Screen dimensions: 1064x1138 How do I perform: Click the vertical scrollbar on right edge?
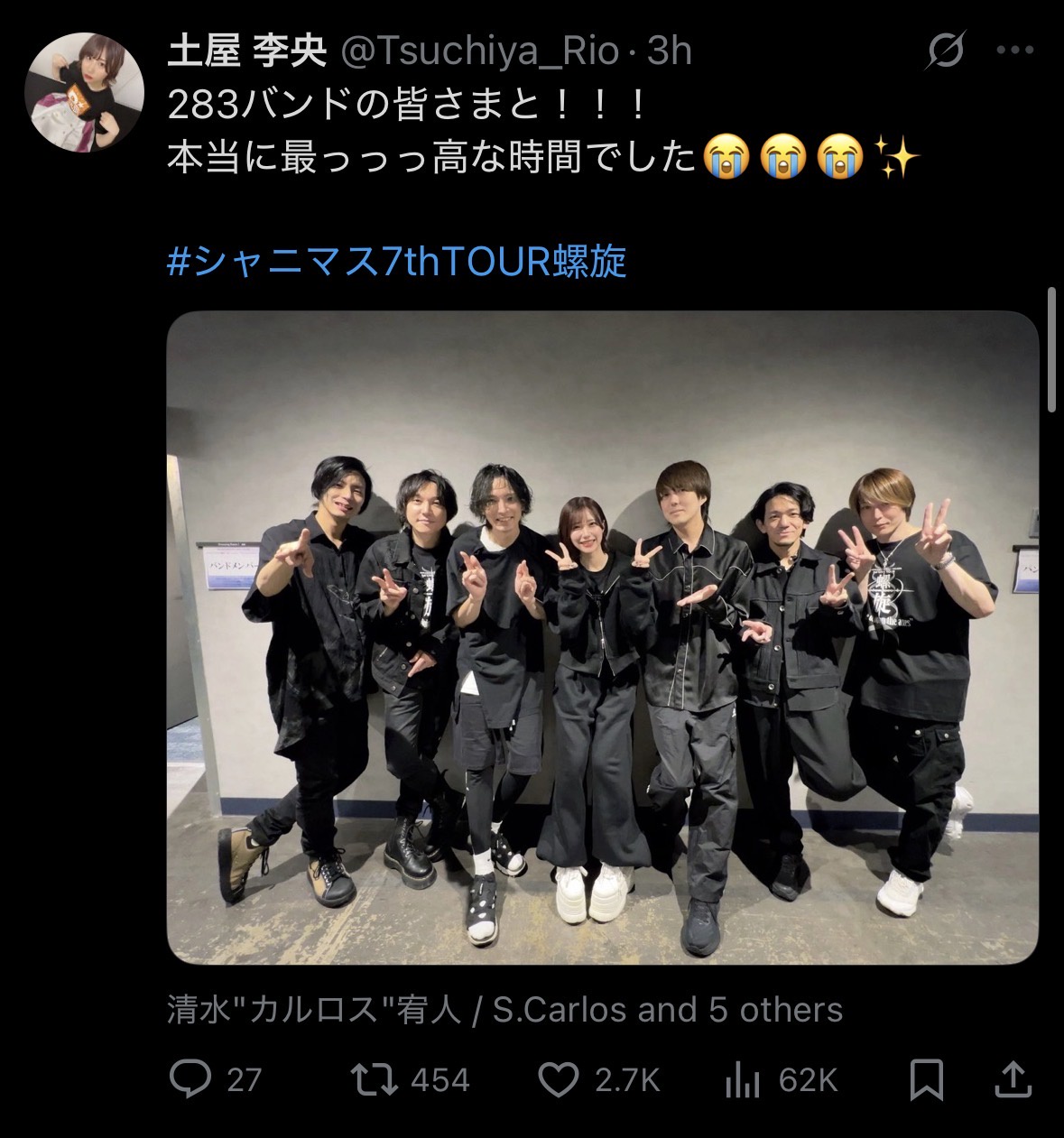pos(1051,350)
